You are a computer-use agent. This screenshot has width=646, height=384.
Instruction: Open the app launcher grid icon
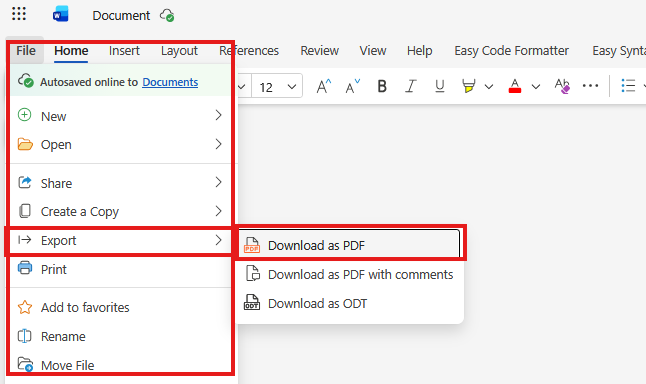pyautogui.click(x=19, y=14)
